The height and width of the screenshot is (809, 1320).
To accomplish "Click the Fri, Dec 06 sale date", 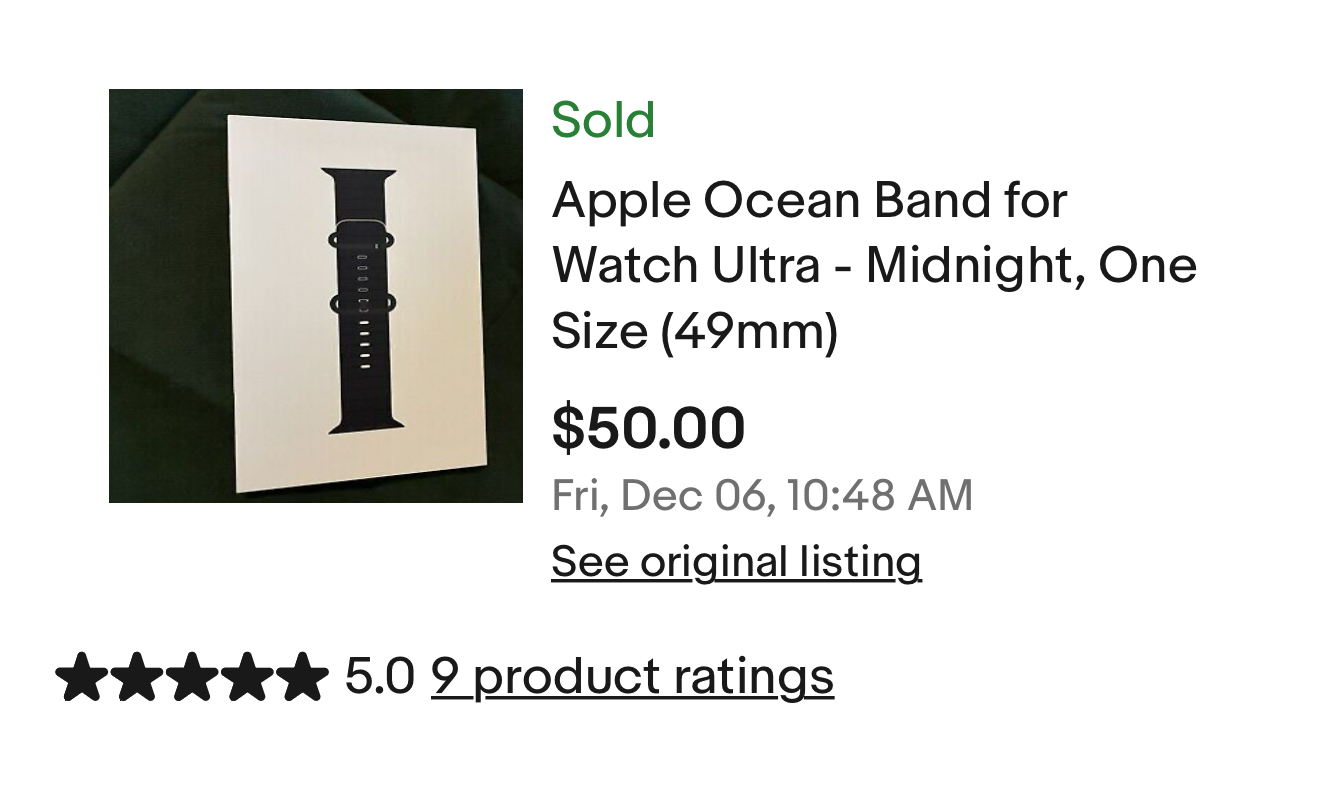I will (x=662, y=496).
